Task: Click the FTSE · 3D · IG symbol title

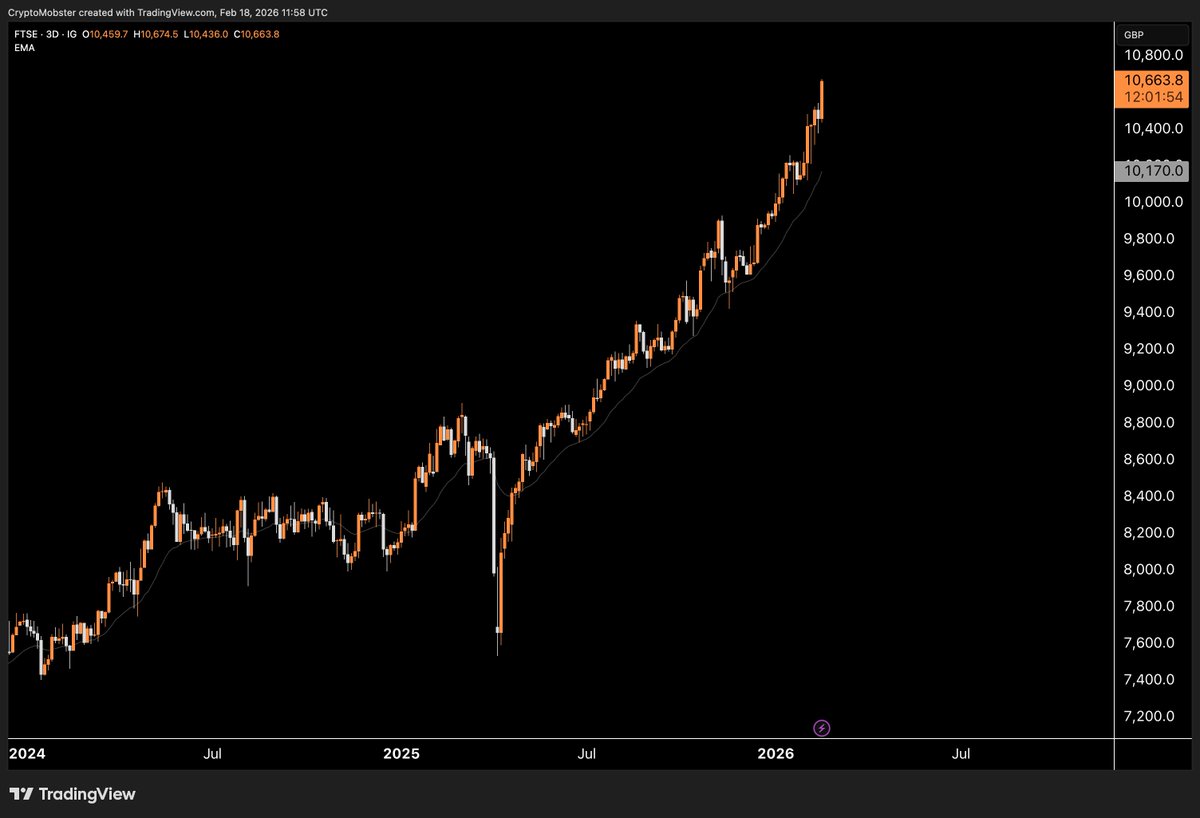Action: tap(44, 33)
